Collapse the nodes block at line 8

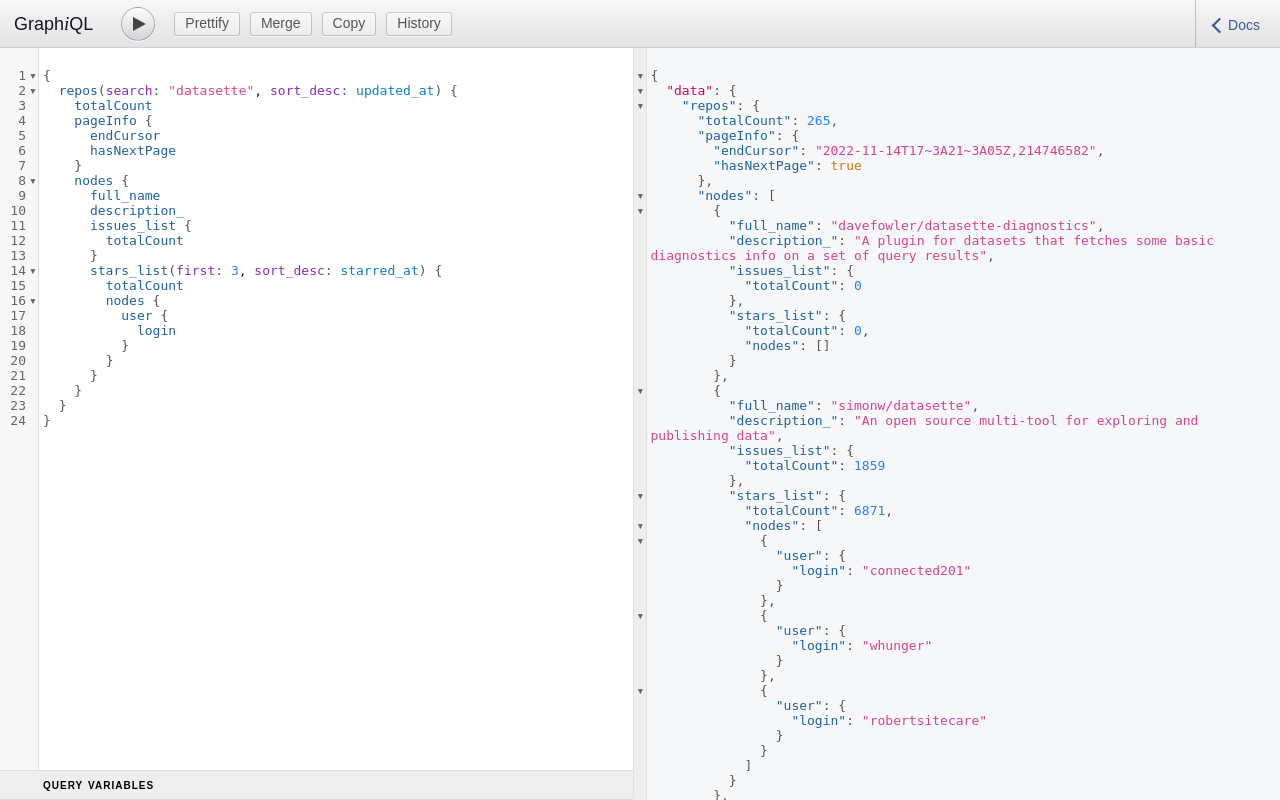(33, 181)
